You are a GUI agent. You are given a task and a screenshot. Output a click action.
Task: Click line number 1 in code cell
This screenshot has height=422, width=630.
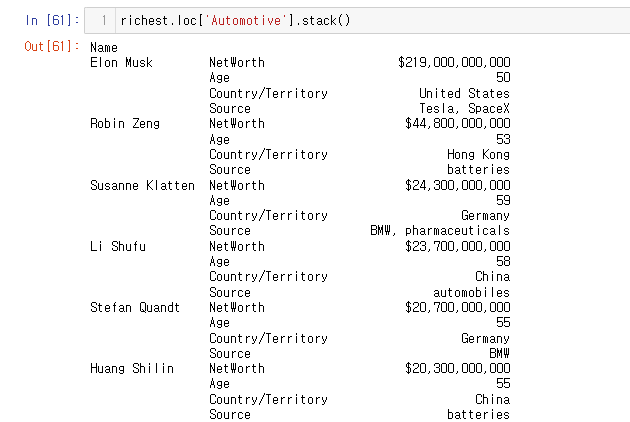click(x=104, y=20)
